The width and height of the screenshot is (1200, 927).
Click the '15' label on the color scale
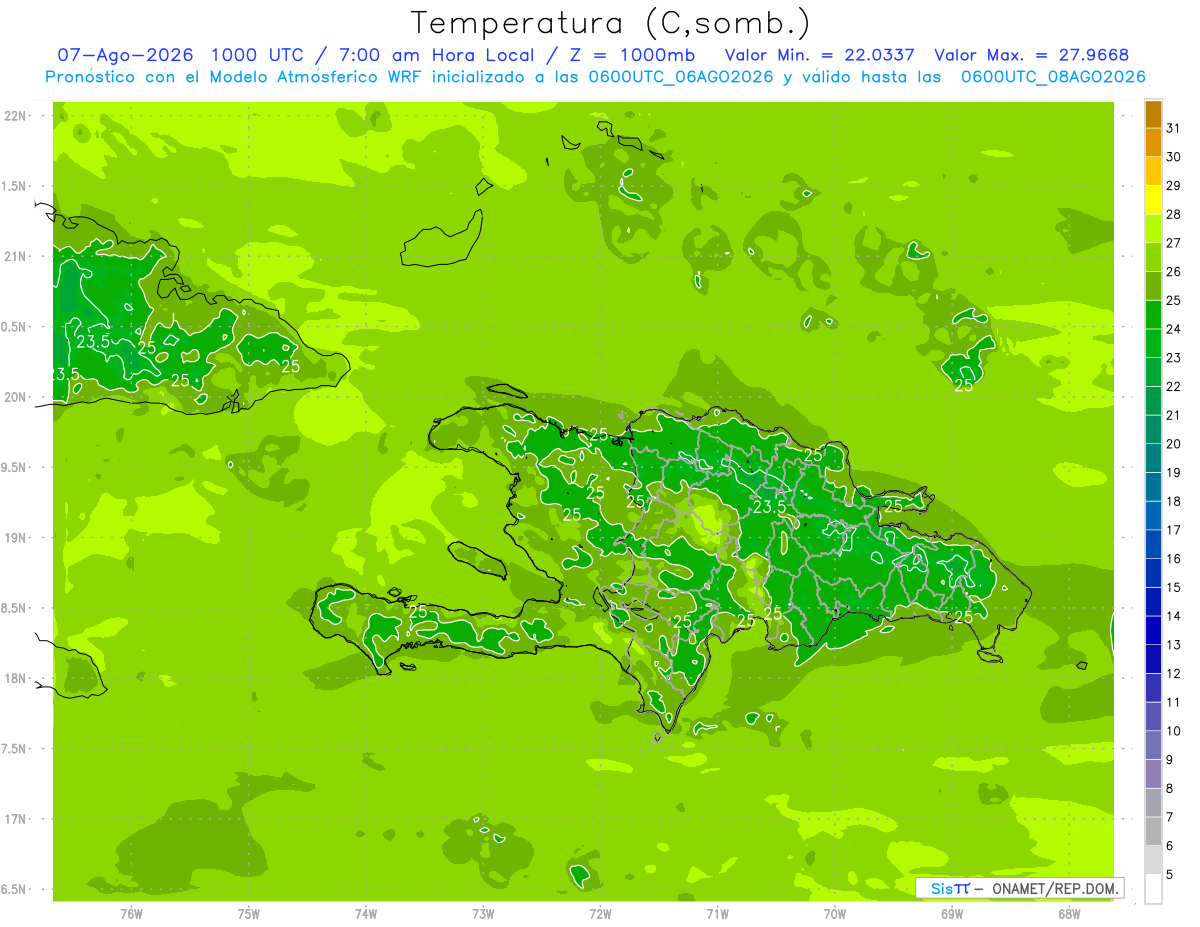click(x=1174, y=588)
